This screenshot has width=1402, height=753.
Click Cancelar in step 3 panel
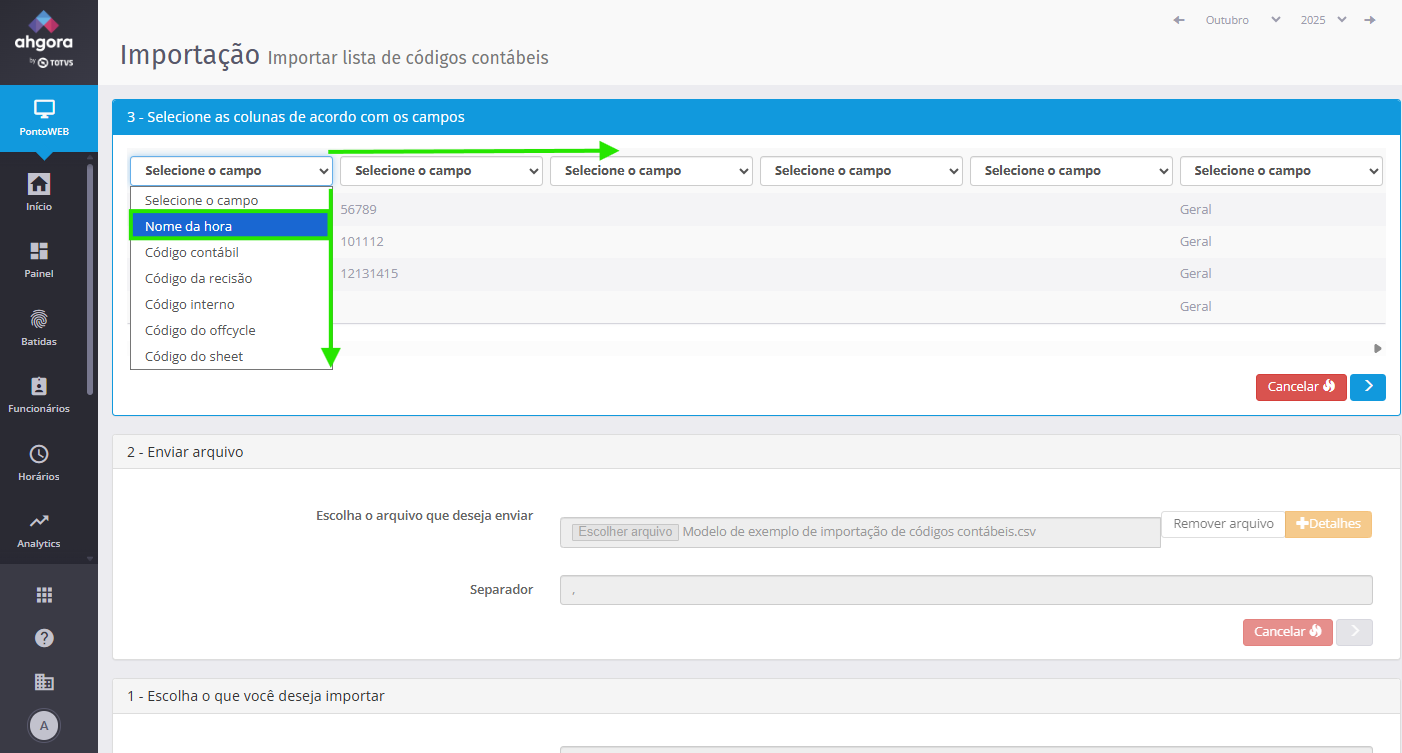tap(1301, 387)
